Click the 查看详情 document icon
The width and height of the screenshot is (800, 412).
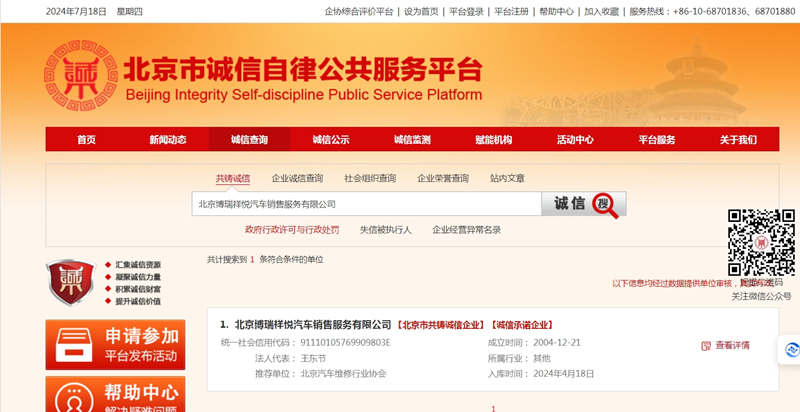tap(706, 346)
